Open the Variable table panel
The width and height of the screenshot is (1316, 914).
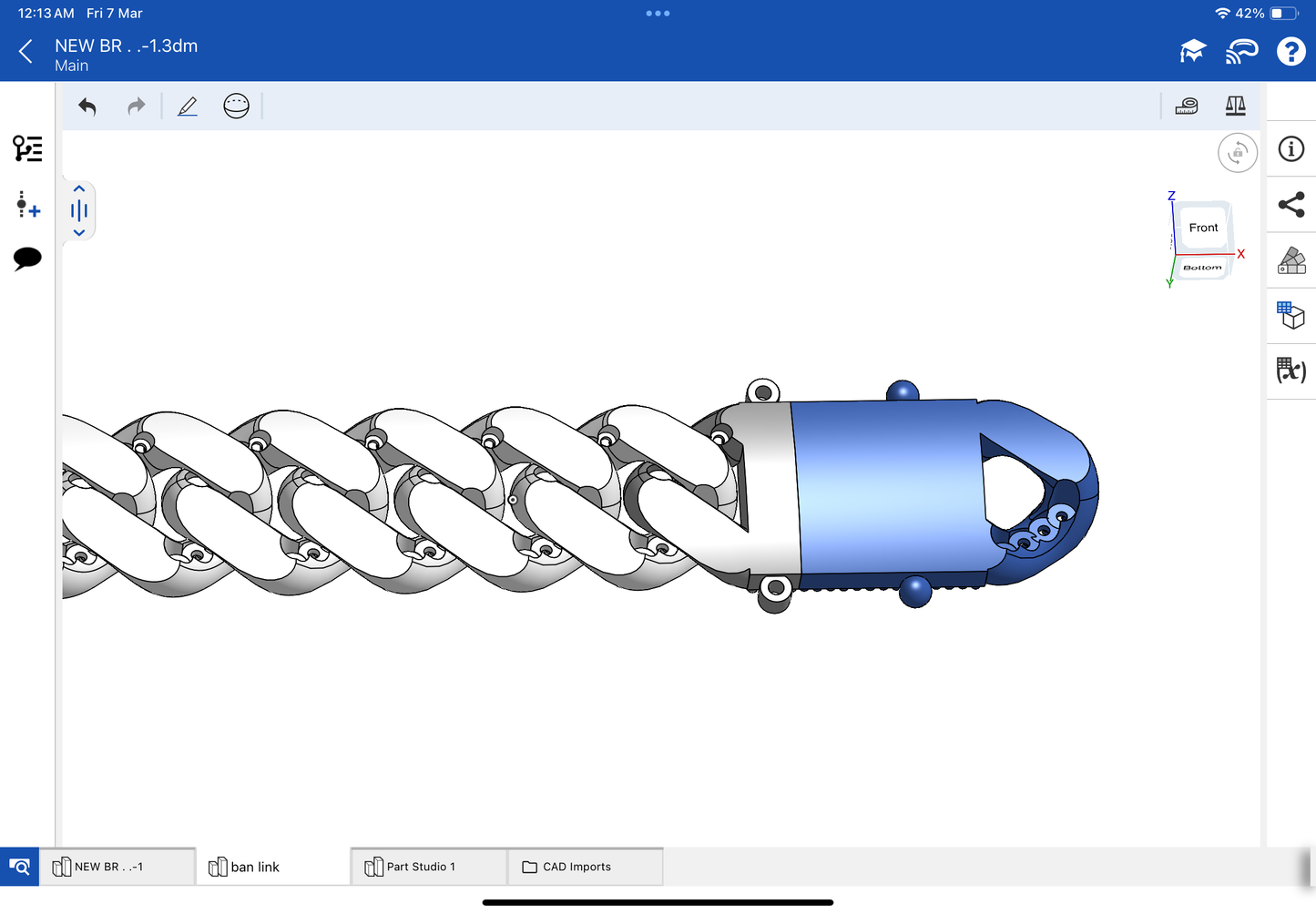pyautogui.click(x=1290, y=370)
